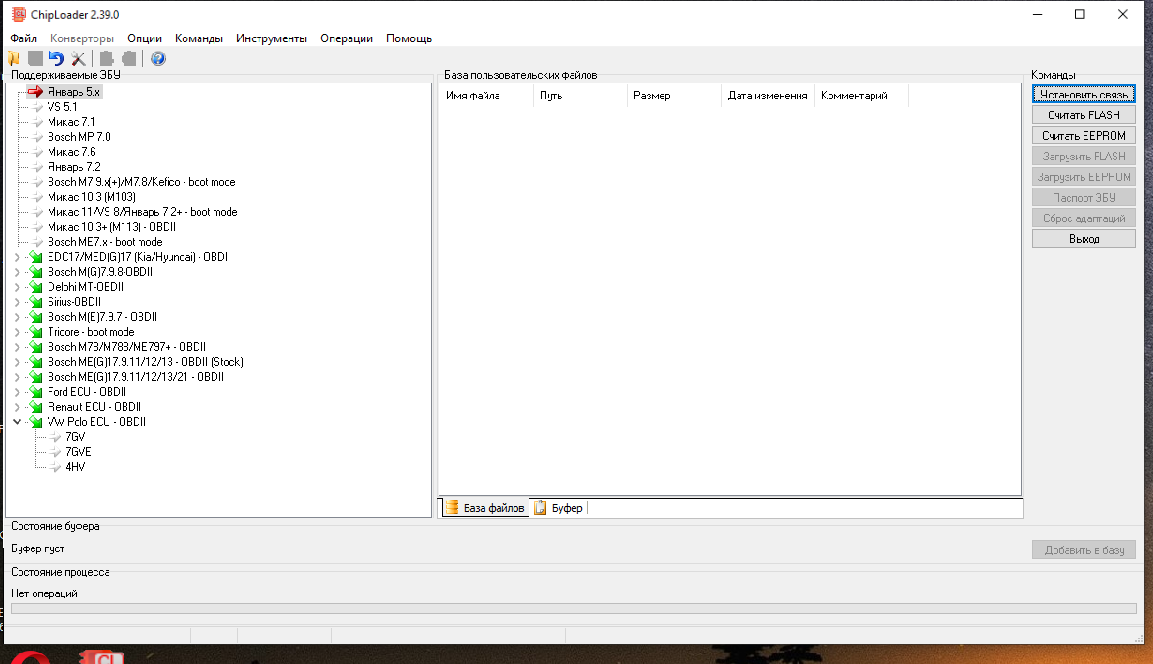Open the Инструменты menu
This screenshot has height=664, width=1153.
click(x=271, y=38)
